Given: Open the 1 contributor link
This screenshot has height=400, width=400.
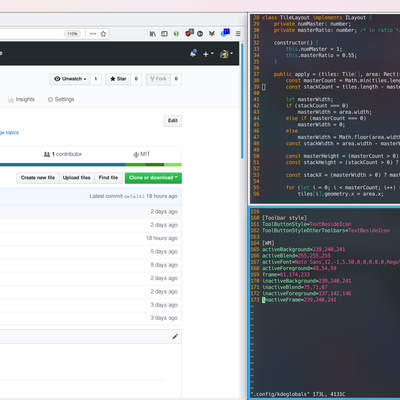Looking at the screenshot, I should 63,154.
